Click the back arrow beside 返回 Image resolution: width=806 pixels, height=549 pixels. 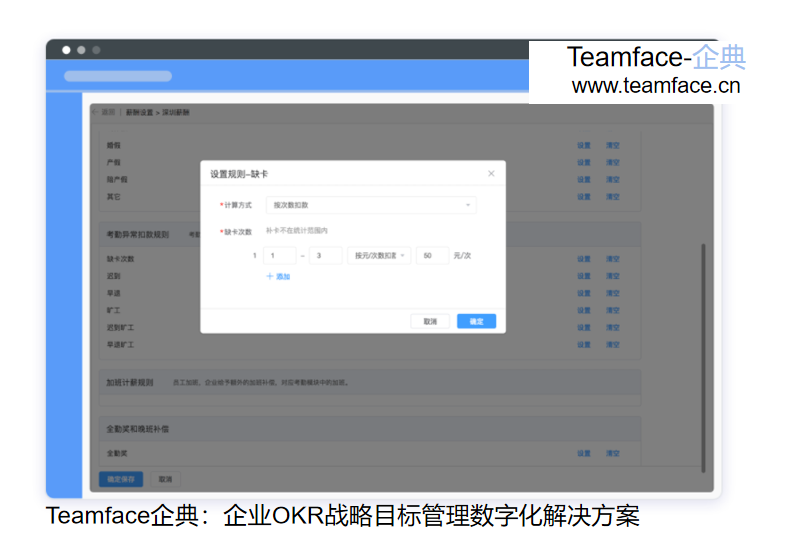point(95,113)
